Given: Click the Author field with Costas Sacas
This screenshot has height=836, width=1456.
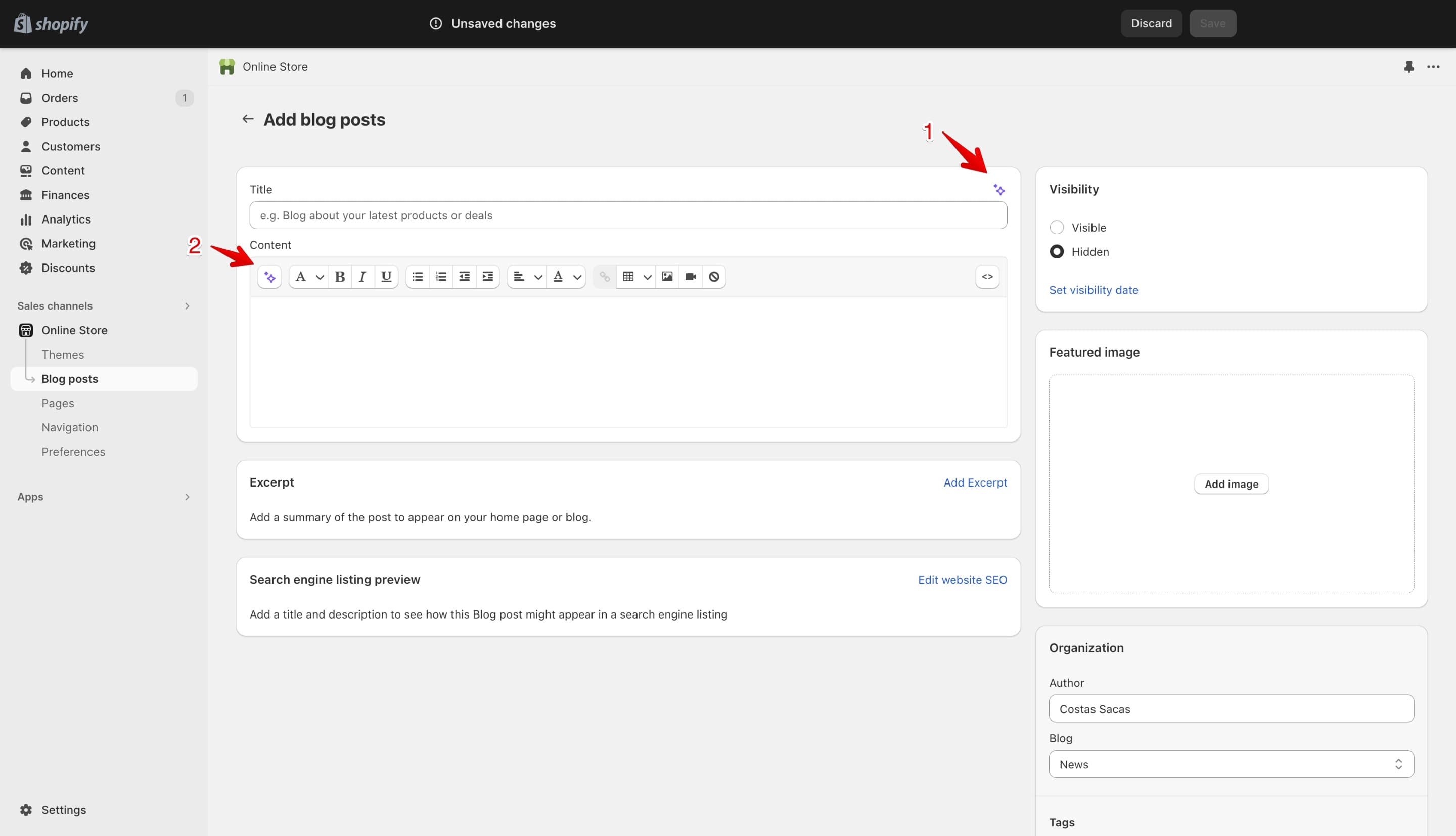Looking at the screenshot, I should 1231,709.
